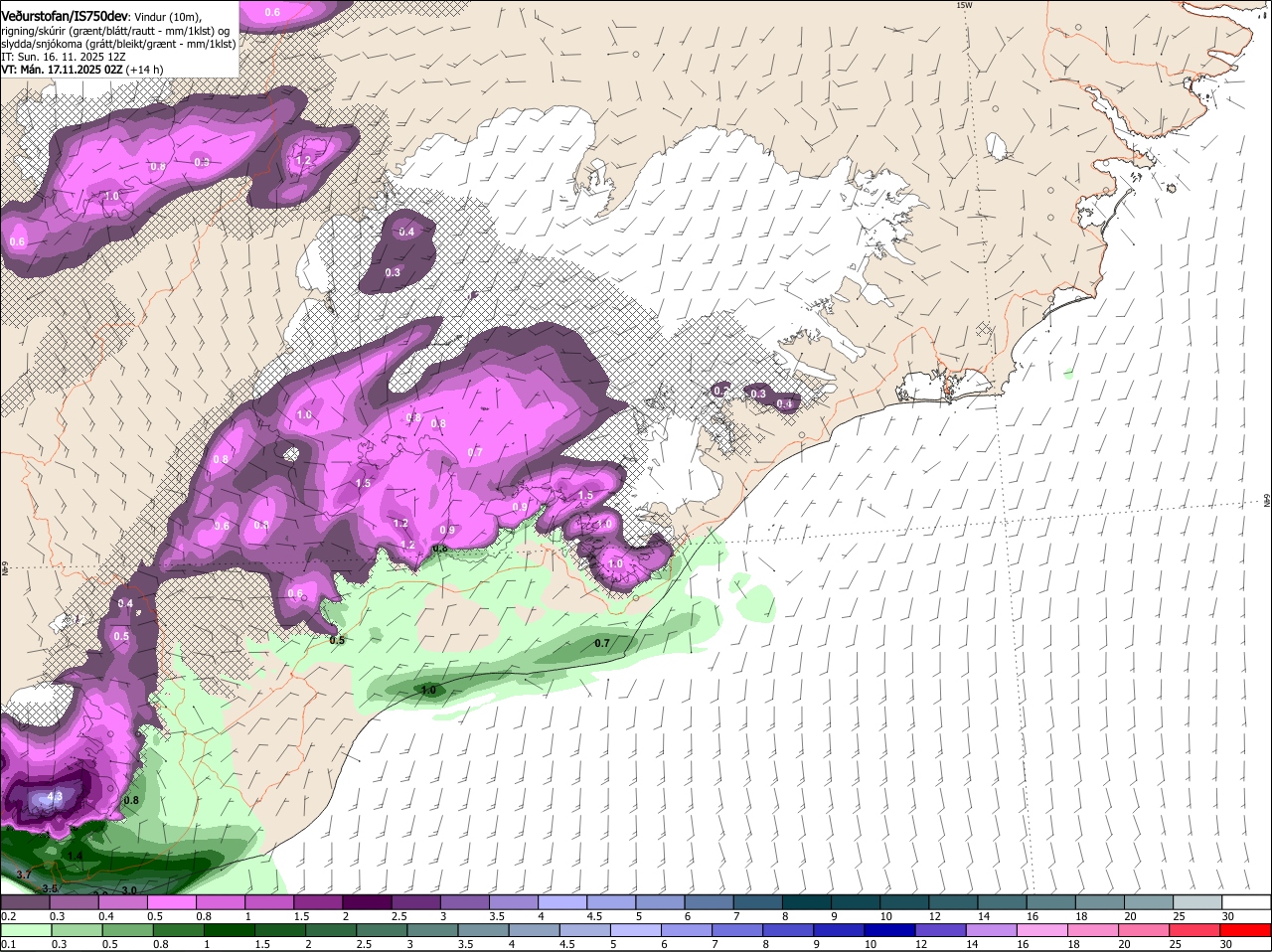Image resolution: width=1272 pixels, height=952 pixels.
Task: Click the 15W longitude label
Action: tap(963, 5)
